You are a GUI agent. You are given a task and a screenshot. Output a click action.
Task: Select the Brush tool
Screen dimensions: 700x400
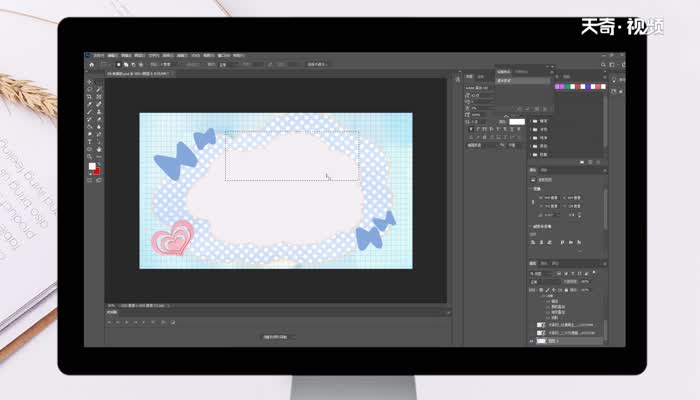[90, 112]
